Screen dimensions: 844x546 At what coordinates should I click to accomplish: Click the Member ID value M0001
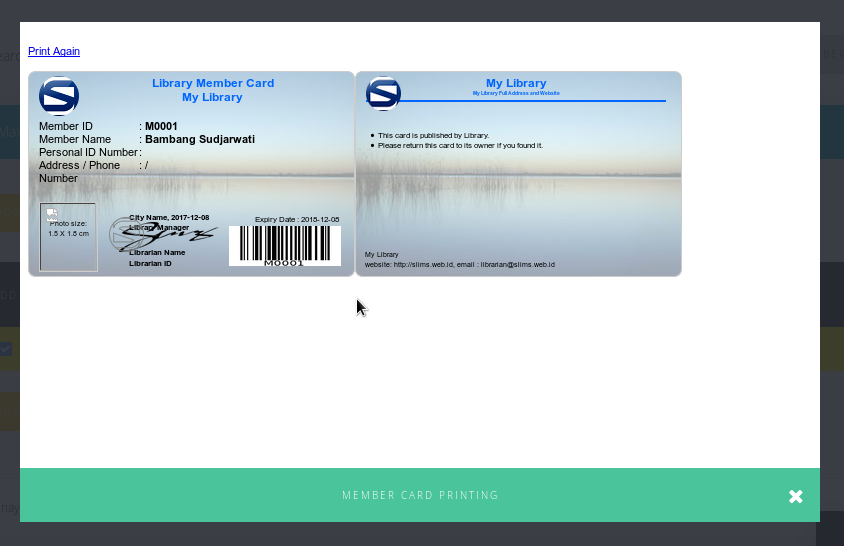161,127
